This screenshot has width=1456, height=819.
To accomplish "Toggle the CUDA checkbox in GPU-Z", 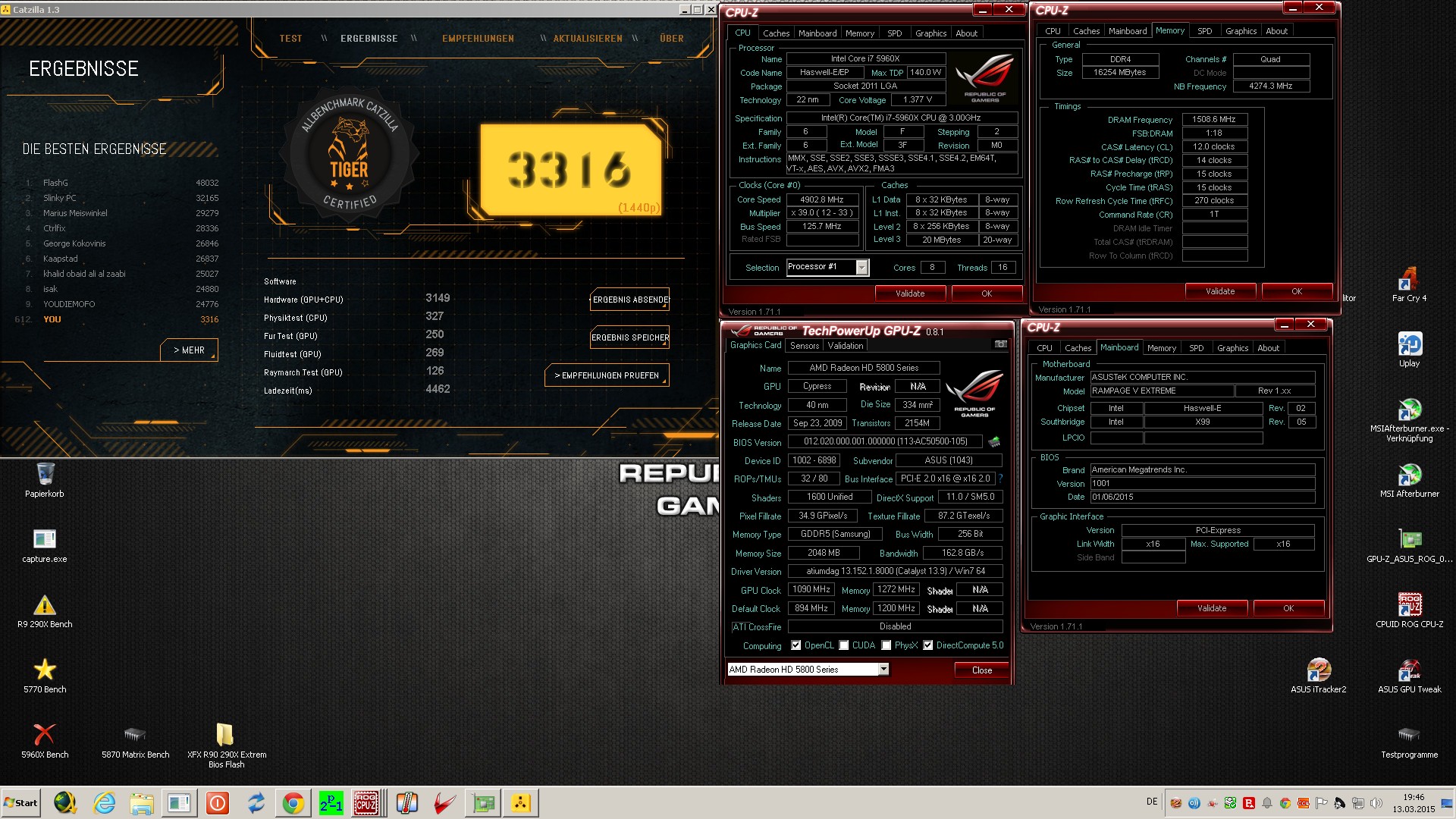I will coord(843,645).
